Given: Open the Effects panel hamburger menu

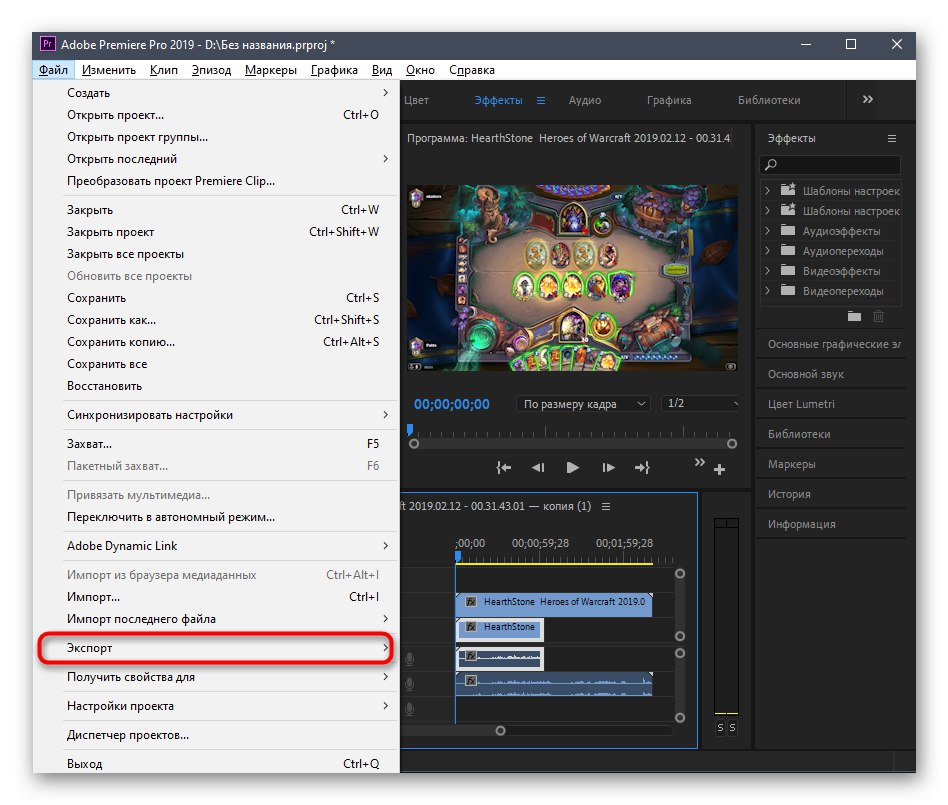Looking at the screenshot, I should [x=892, y=138].
